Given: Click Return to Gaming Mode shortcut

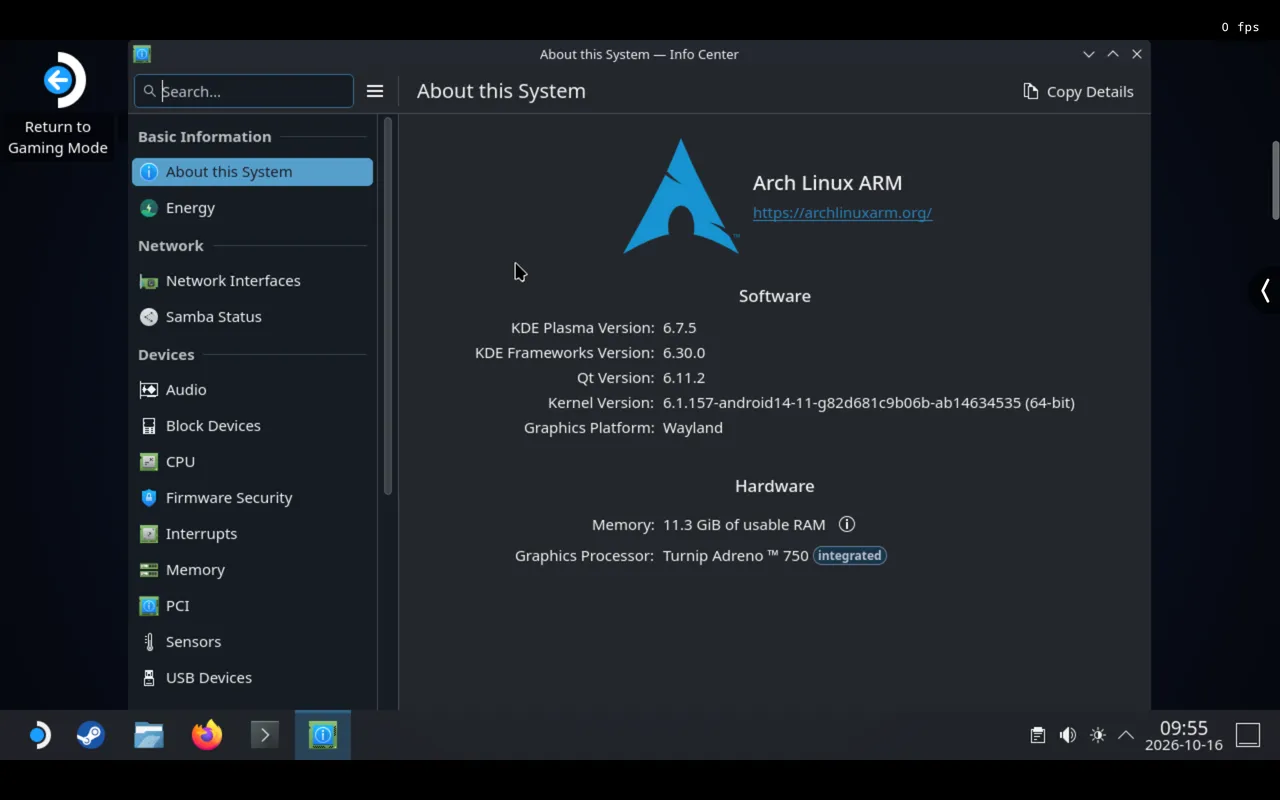Looking at the screenshot, I should coord(58,105).
